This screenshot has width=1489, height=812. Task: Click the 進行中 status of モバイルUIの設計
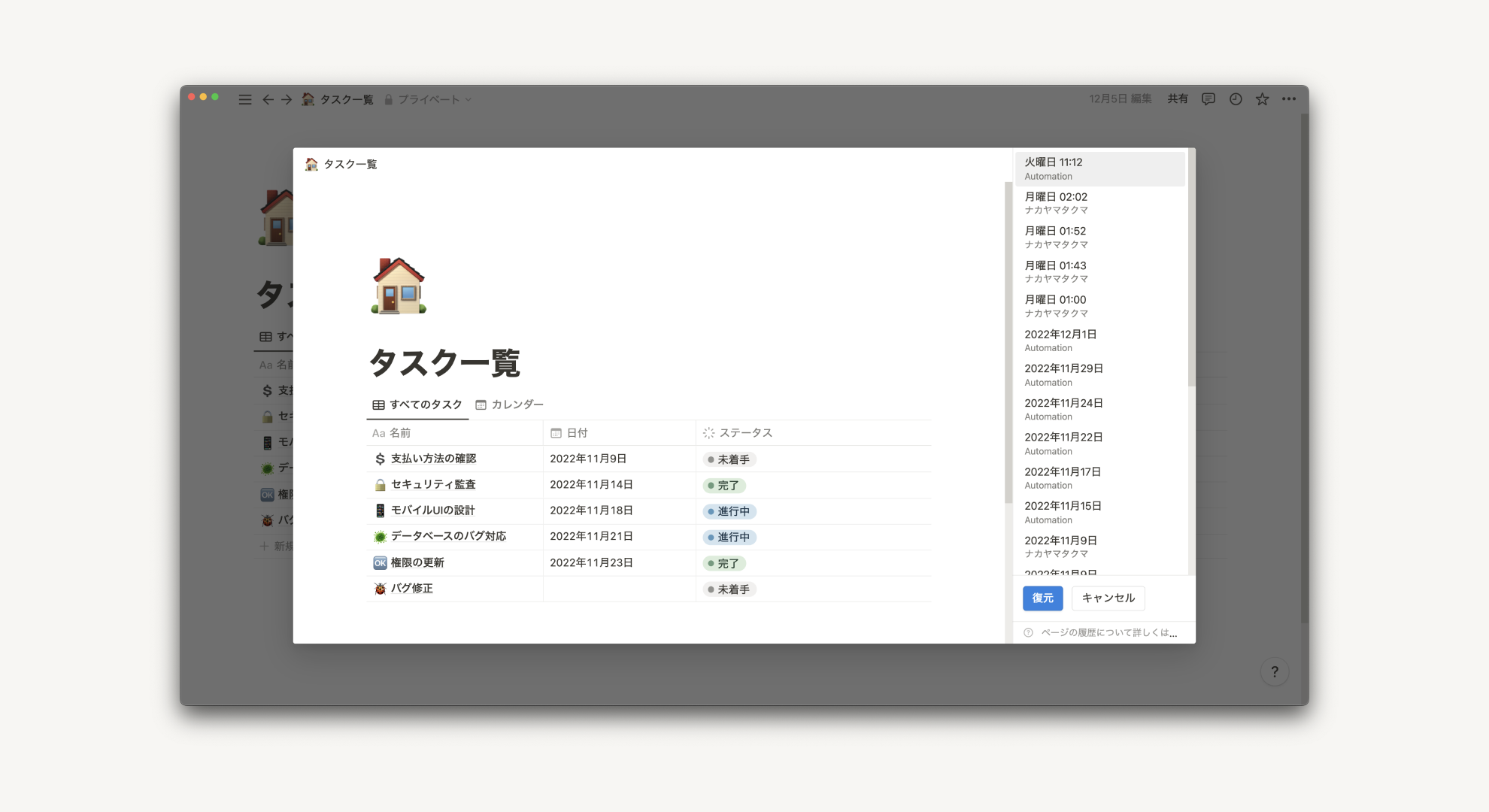point(728,511)
